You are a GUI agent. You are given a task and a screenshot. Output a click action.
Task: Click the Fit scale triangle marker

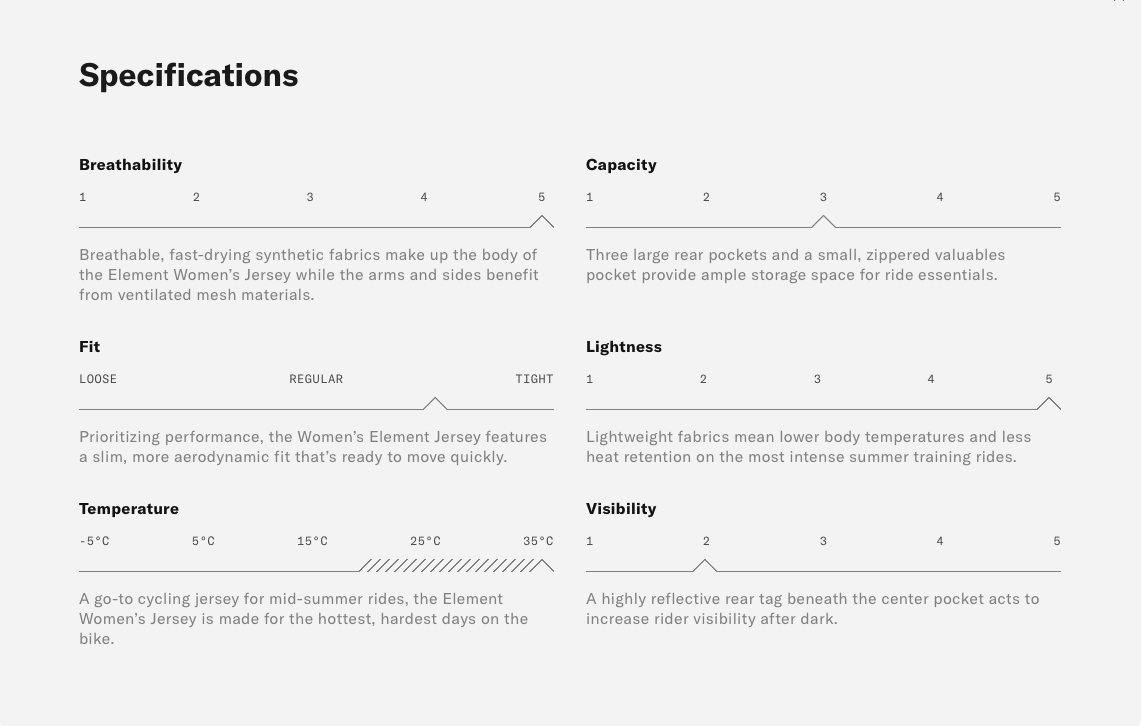pos(435,403)
